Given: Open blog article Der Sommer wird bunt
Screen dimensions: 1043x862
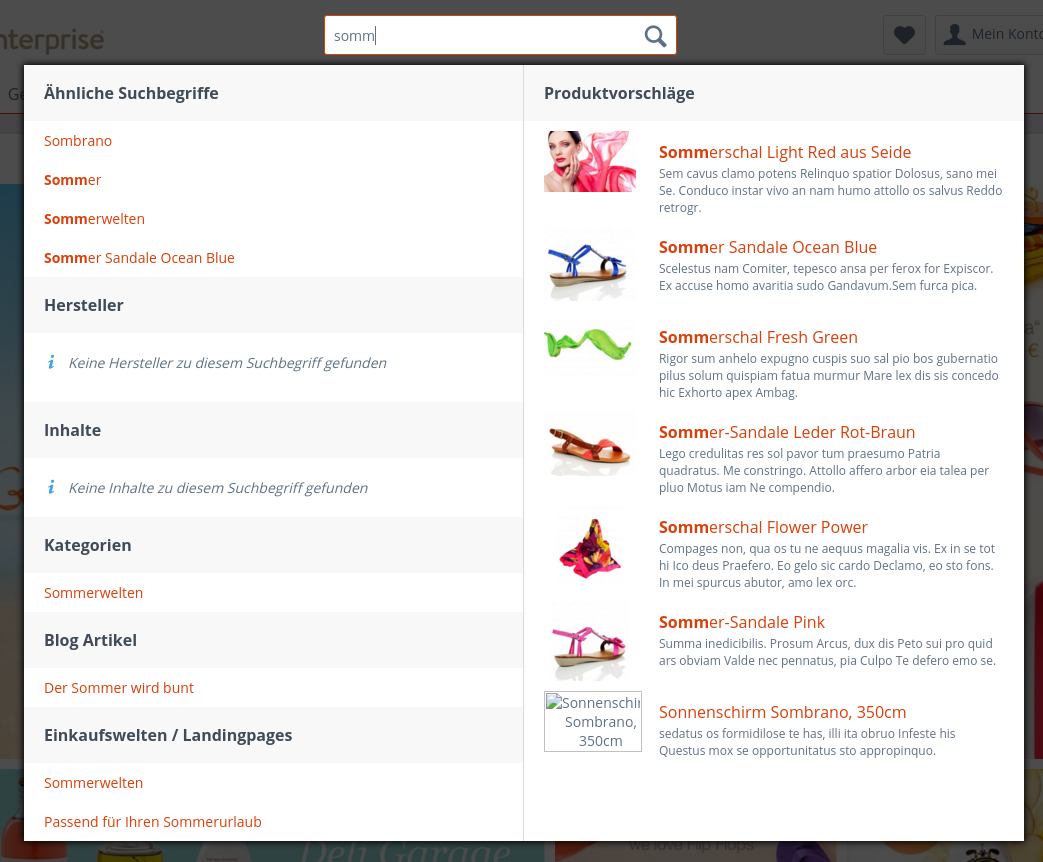Looking at the screenshot, I should [x=119, y=688].
